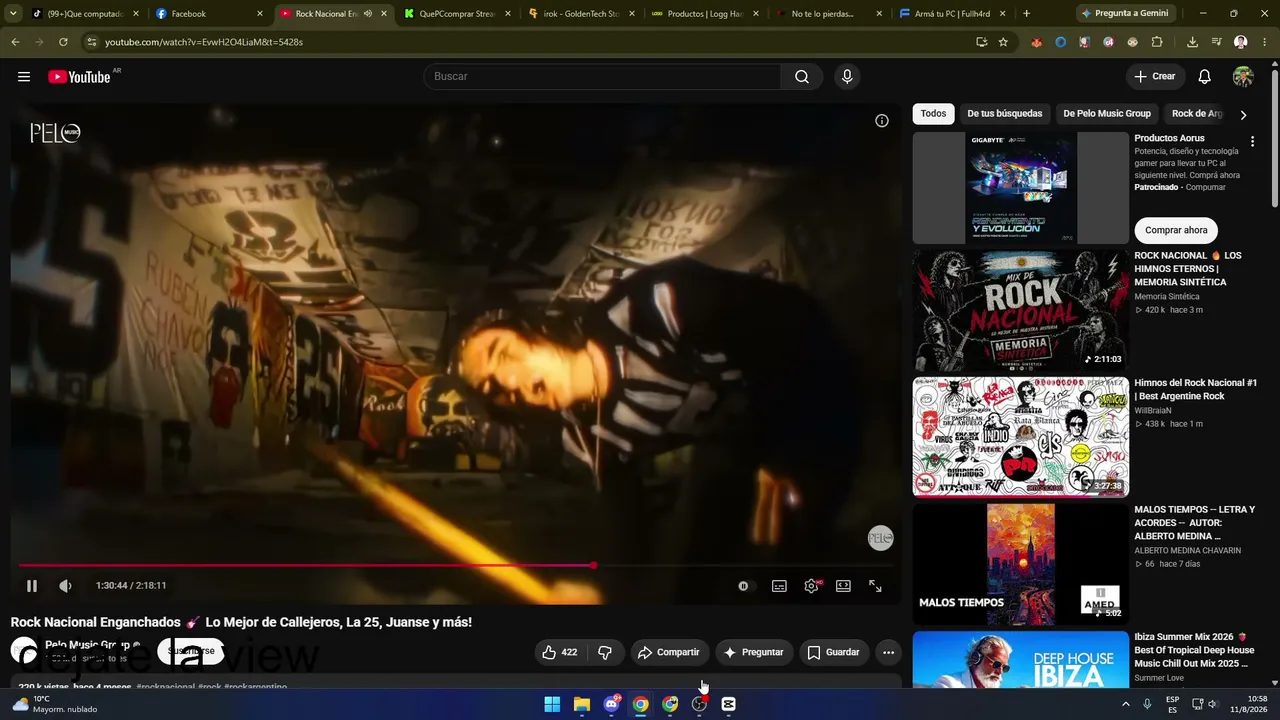Click the Compartir share button

(x=669, y=652)
